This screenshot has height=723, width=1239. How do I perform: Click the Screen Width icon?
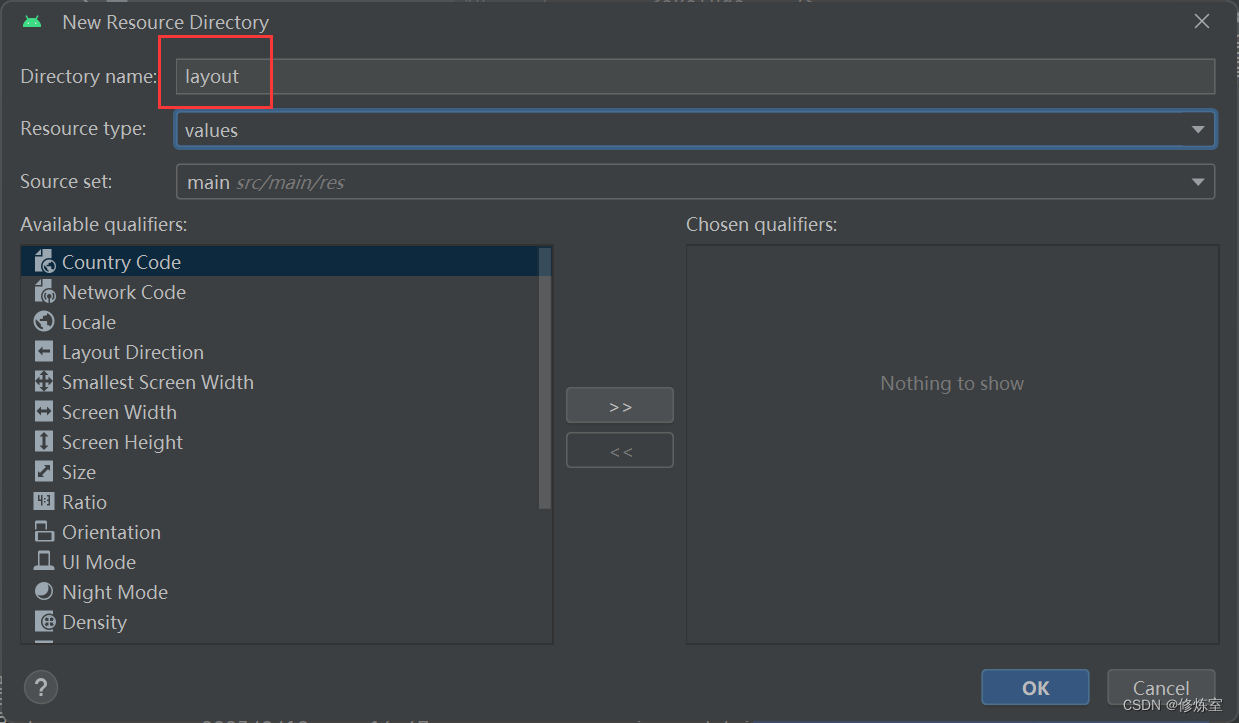coord(44,412)
